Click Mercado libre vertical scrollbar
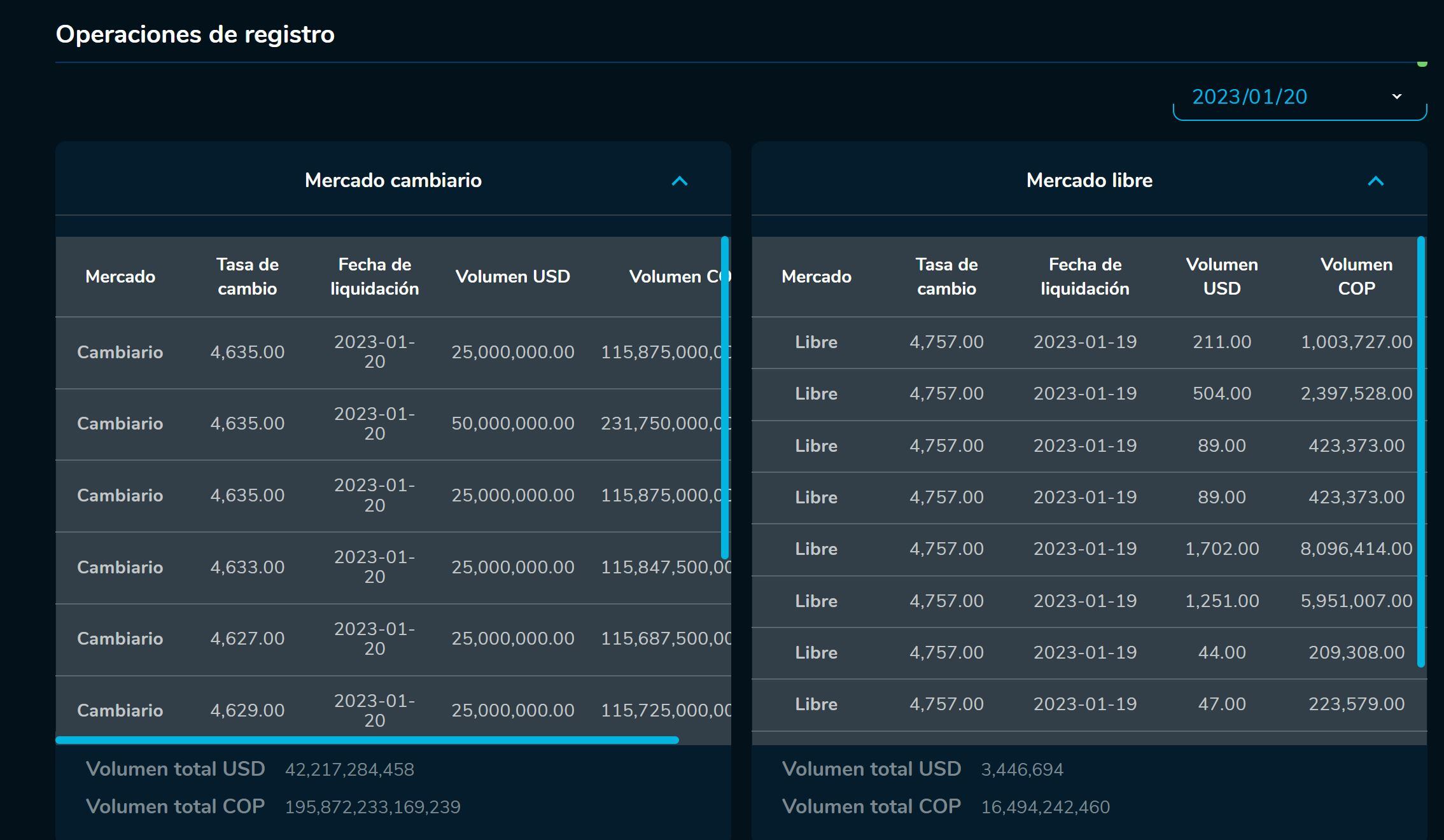Viewport: 1444px width, 840px height. (x=1420, y=452)
